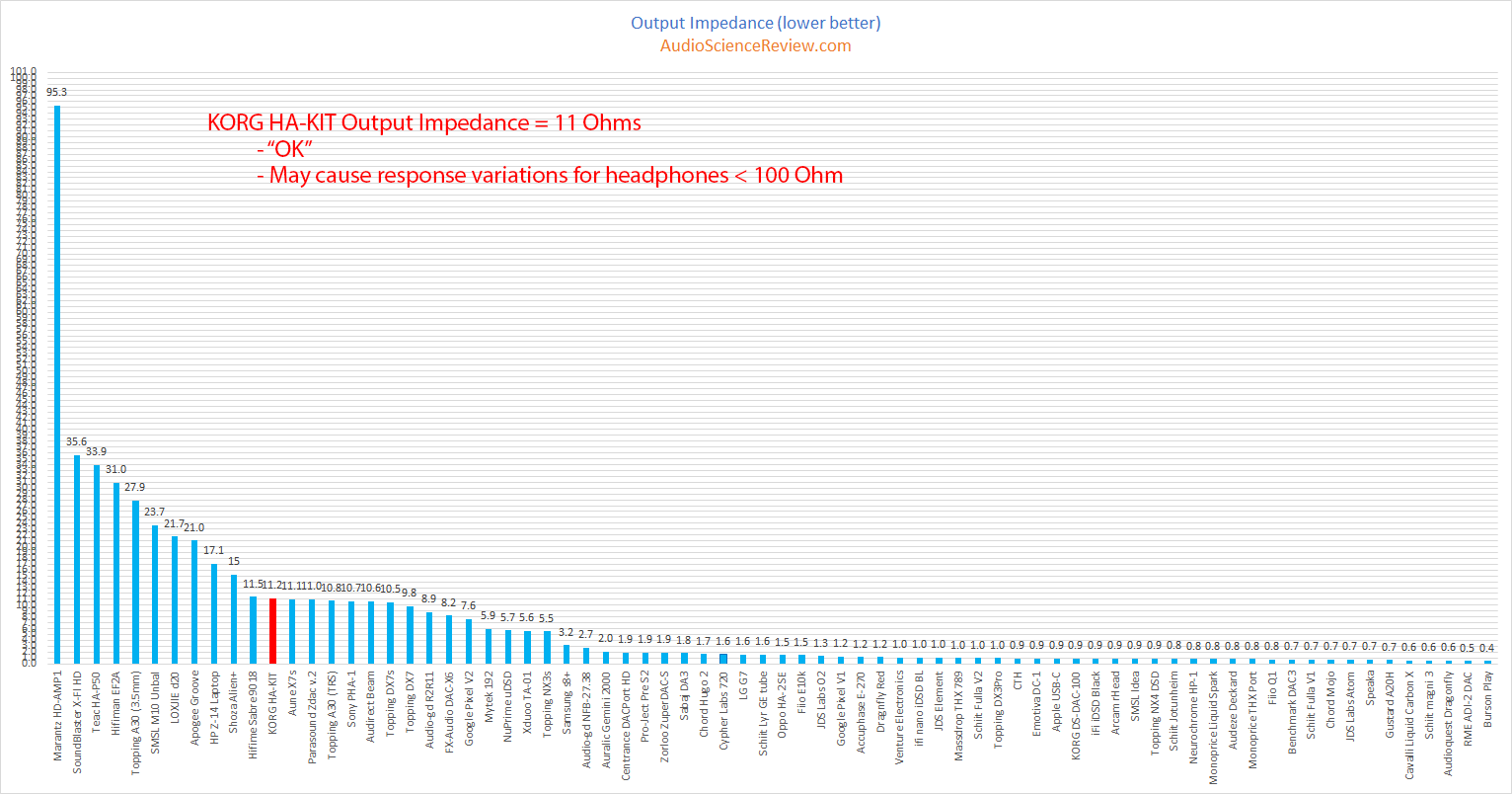Click the "Topping A30 (3.5mm)" axis label
The height and width of the screenshot is (794, 1512).
click(136, 723)
